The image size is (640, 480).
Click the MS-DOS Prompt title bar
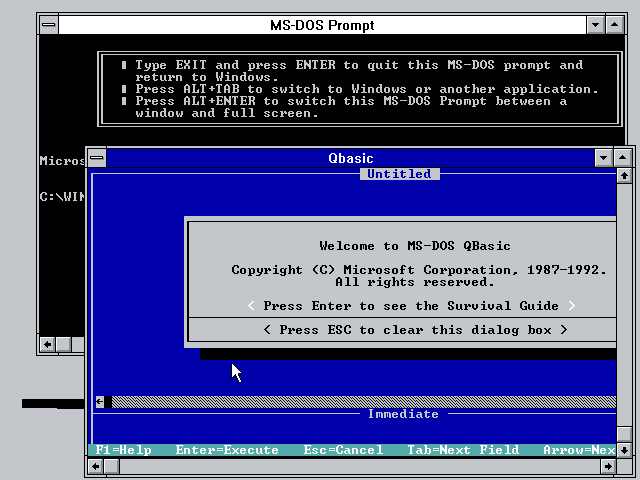tap(322, 25)
